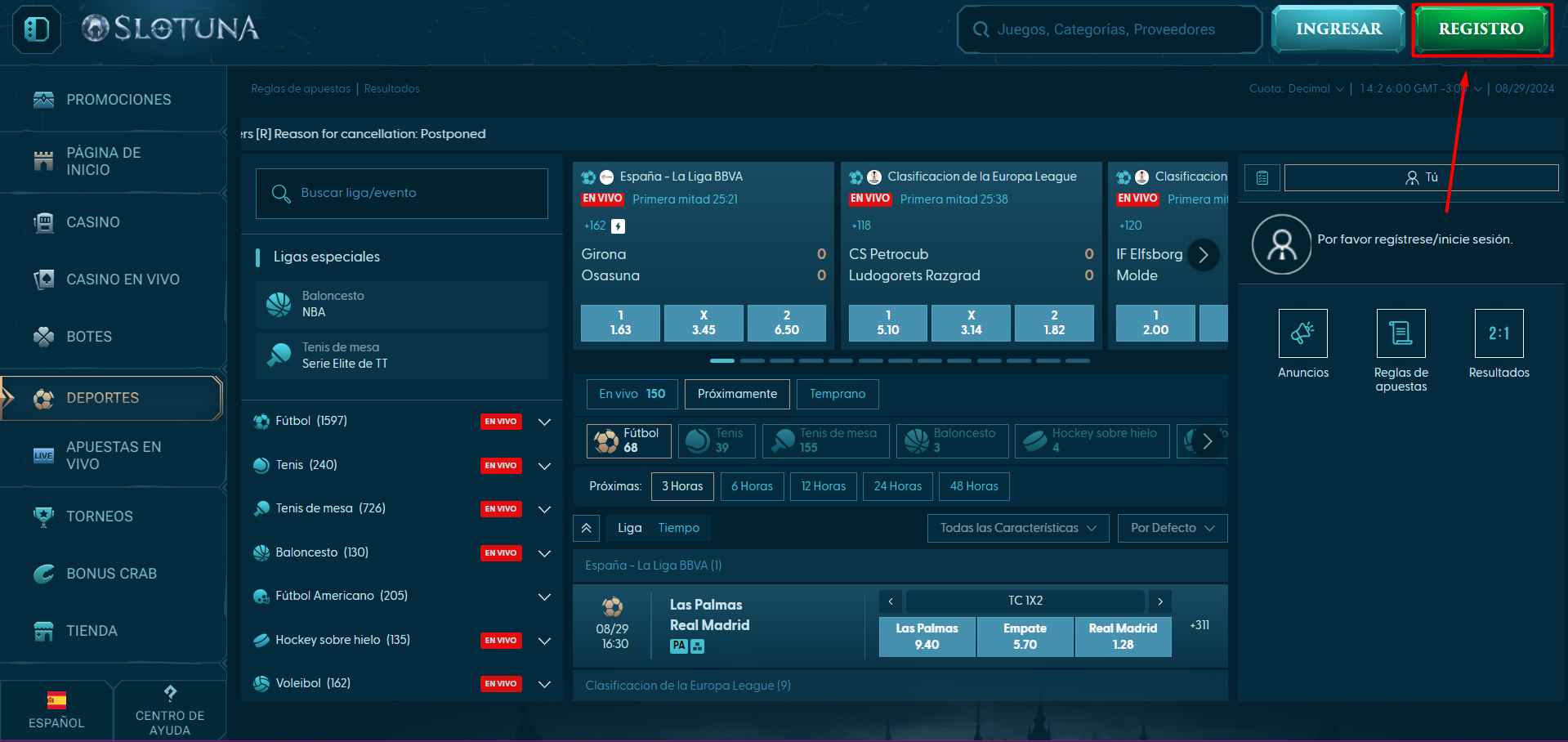Select first carousel pagination dash
The width and height of the screenshot is (1568, 742).
tap(722, 360)
